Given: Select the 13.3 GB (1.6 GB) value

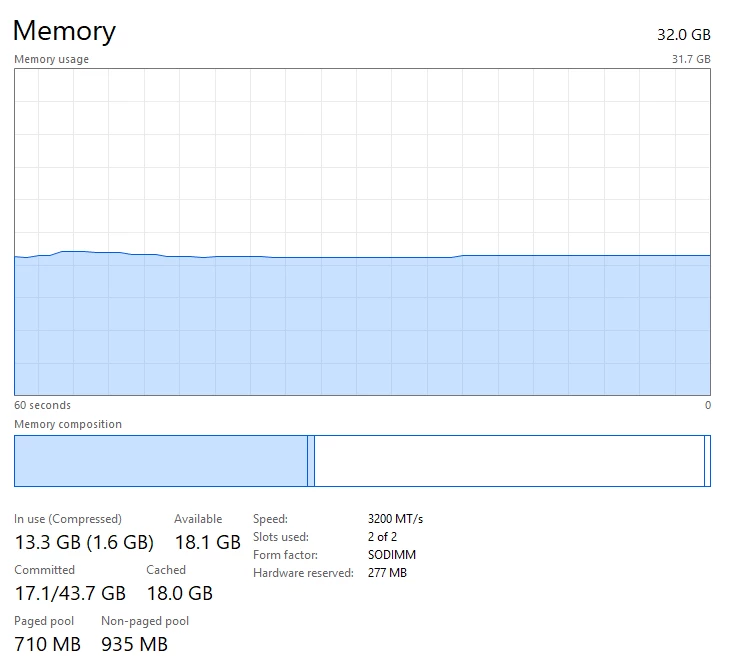Looking at the screenshot, I should 84,542.
